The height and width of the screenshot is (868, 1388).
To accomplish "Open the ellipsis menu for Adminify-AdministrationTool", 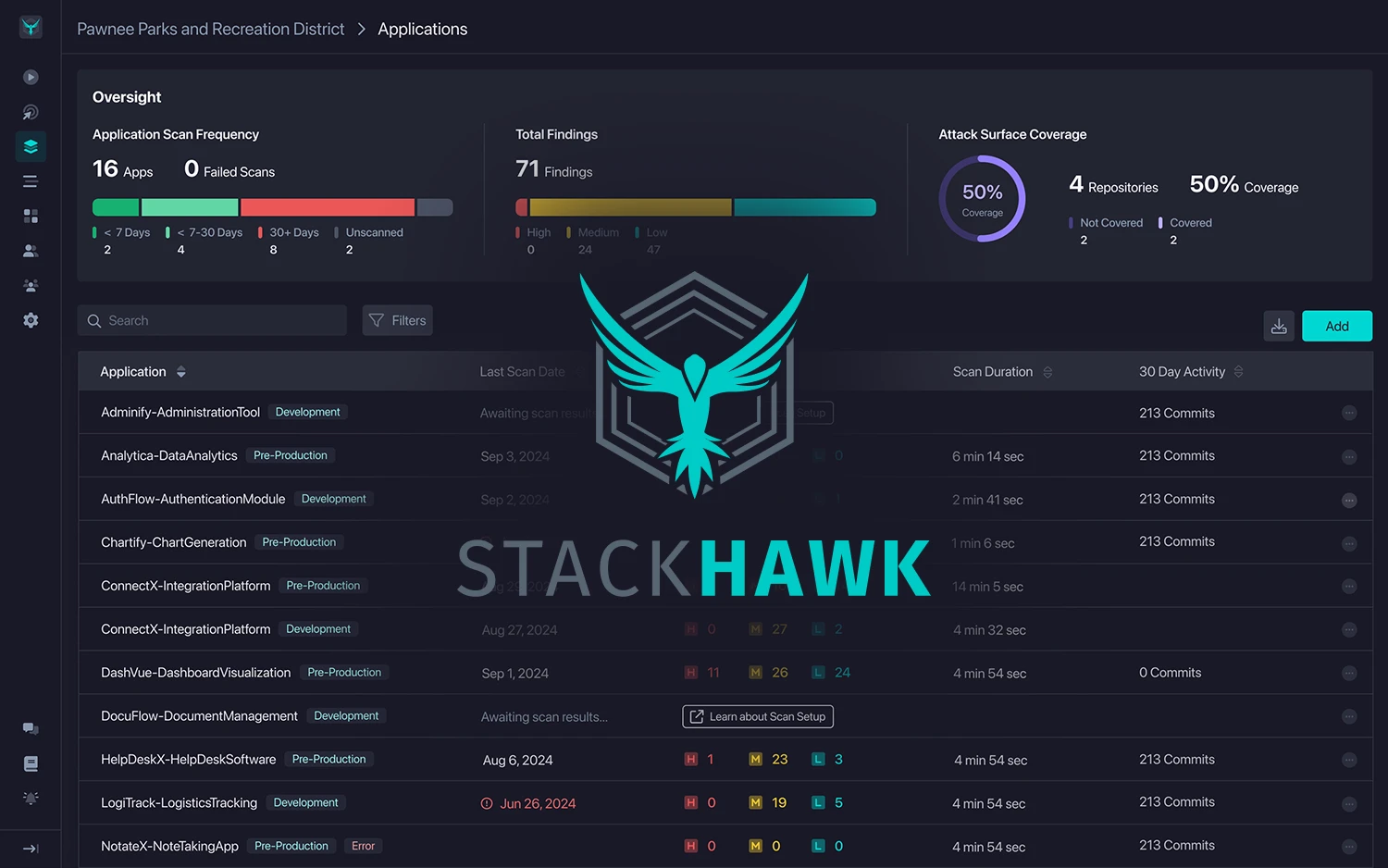I will (1349, 413).
